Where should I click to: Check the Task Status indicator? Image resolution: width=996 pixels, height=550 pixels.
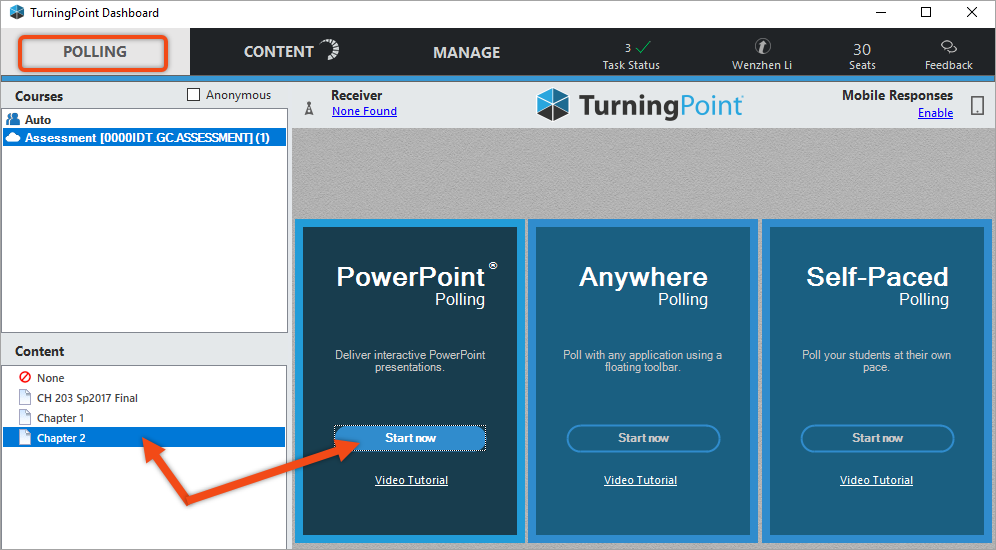point(631,56)
